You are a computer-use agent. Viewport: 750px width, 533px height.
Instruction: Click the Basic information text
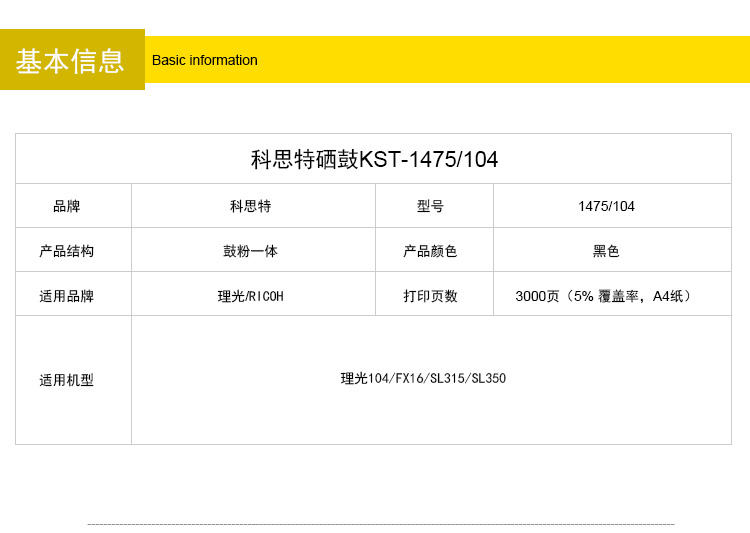pyautogui.click(x=204, y=60)
